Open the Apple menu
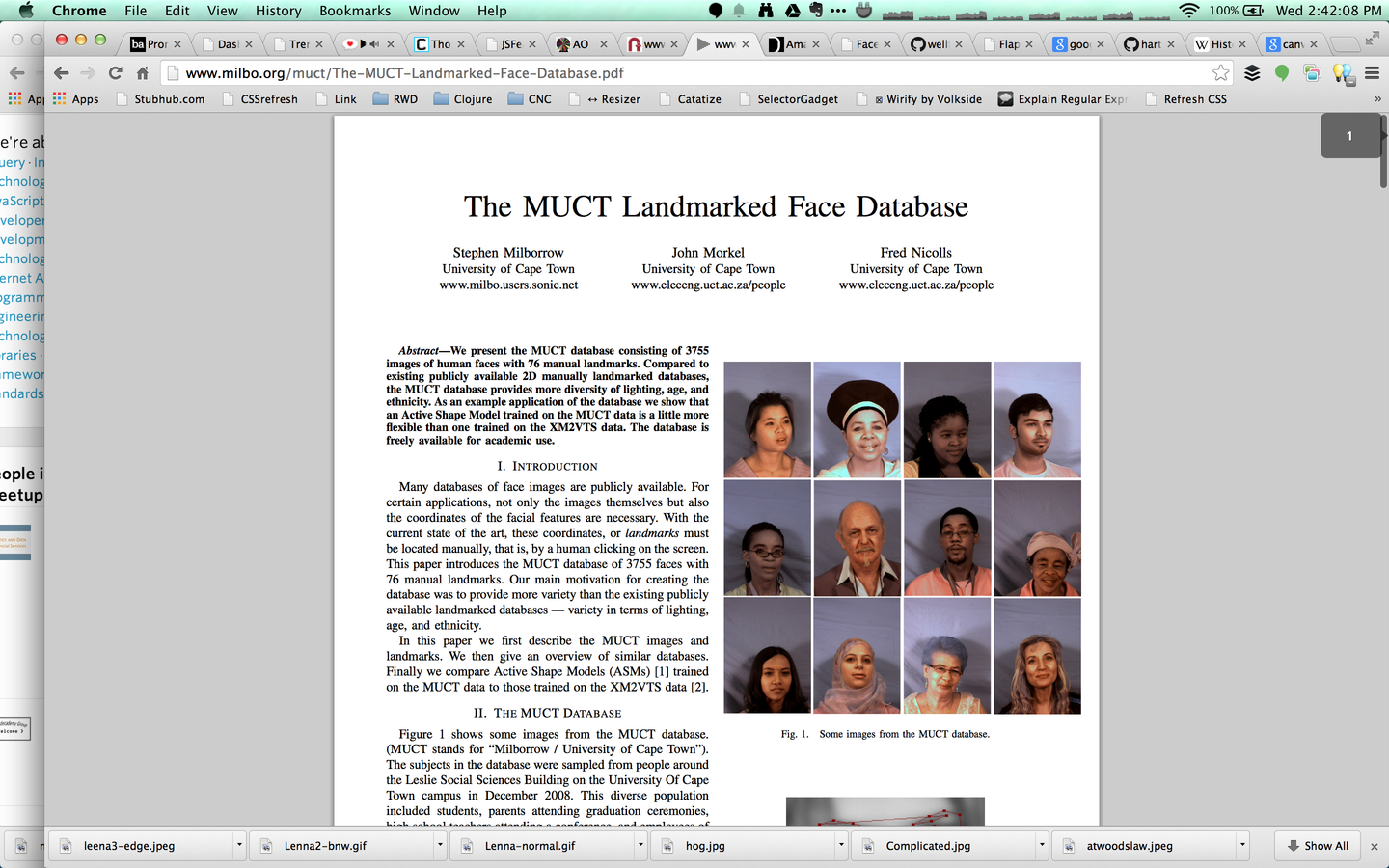1389x868 pixels. 26,11
